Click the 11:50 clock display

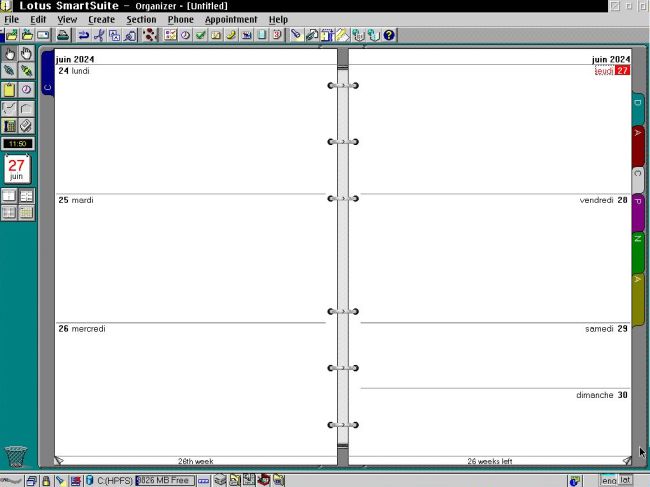[17, 144]
